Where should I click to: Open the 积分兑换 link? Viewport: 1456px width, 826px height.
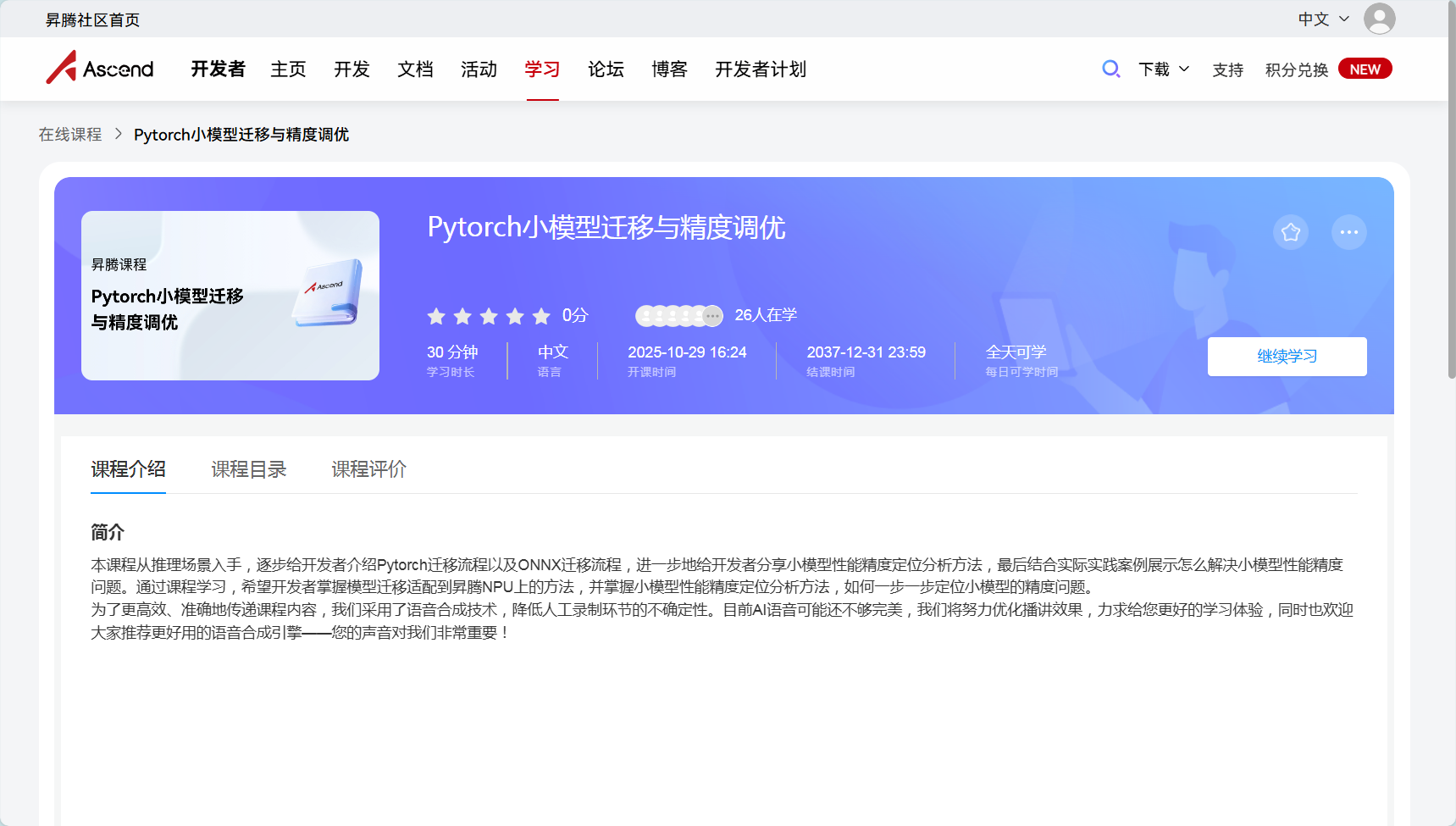tap(1296, 69)
